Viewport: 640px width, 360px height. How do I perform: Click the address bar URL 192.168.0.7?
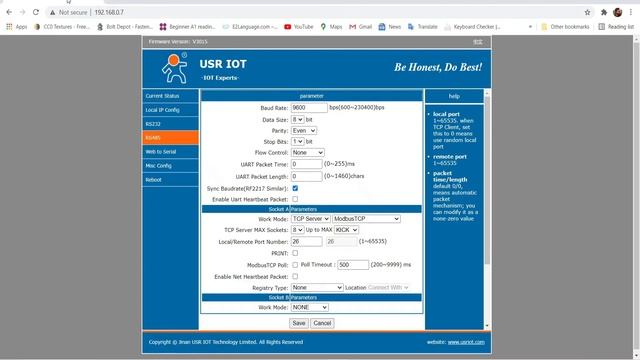(x=109, y=13)
